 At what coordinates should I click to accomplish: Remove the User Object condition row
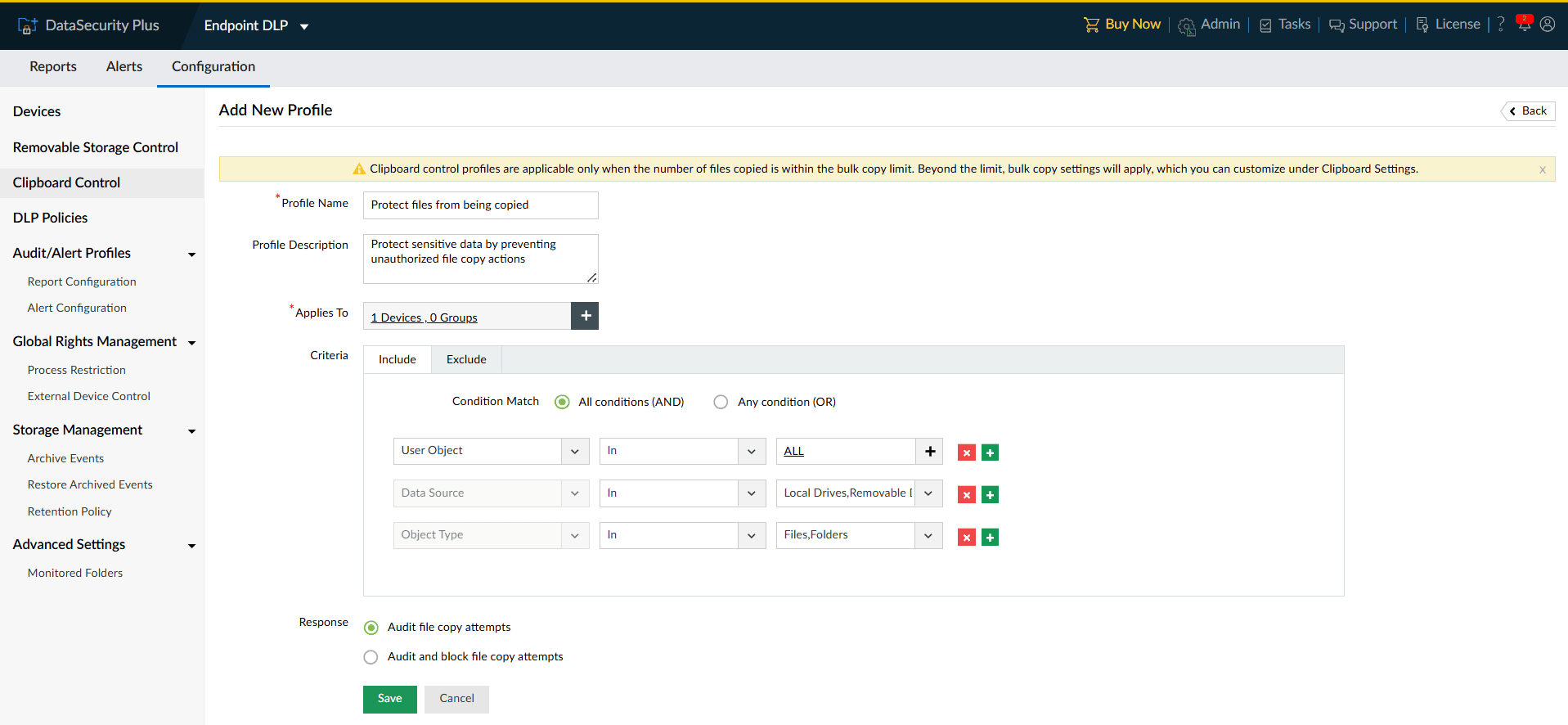click(x=967, y=453)
